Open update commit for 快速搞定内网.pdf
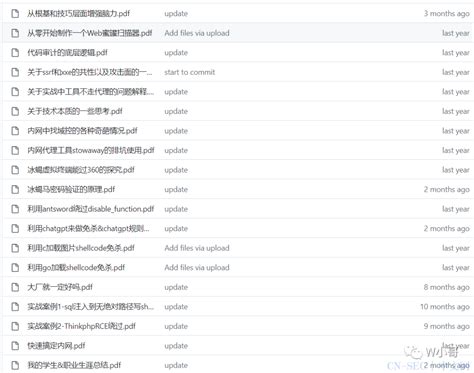 click(x=176, y=346)
